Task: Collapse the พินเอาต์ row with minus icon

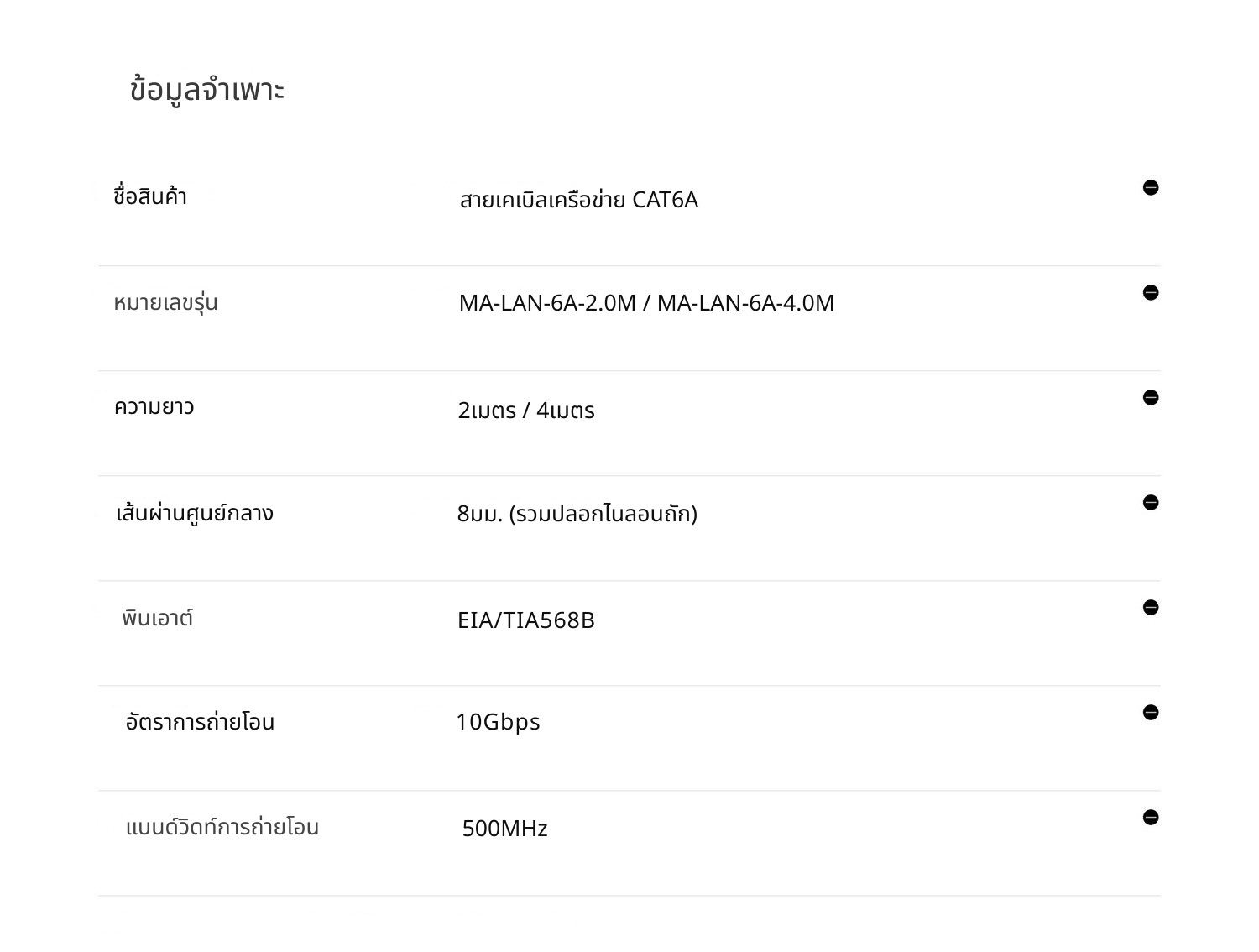Action: pyautogui.click(x=1151, y=608)
